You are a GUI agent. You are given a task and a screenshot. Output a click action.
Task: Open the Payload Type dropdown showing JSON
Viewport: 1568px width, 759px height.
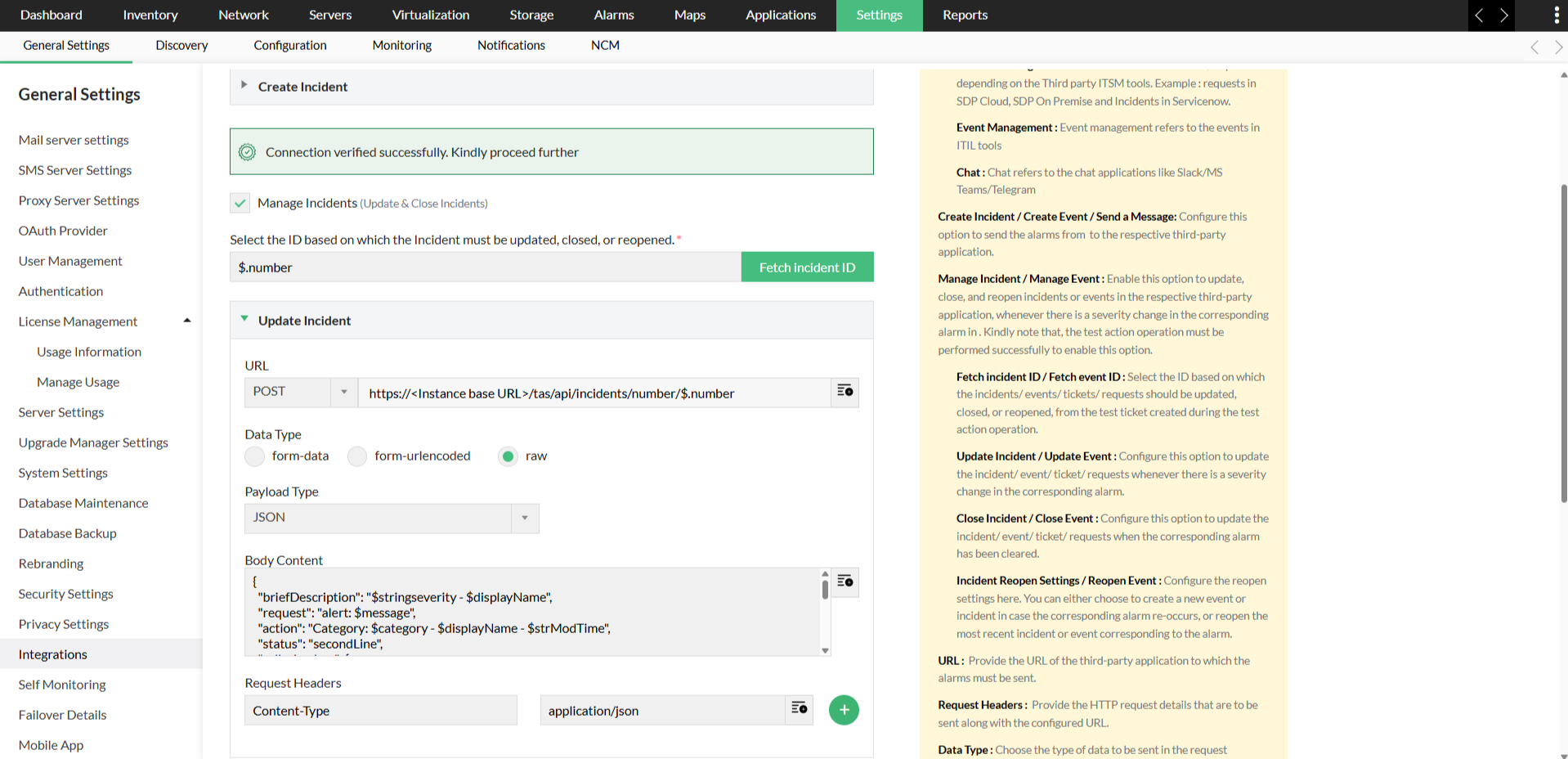(x=524, y=518)
